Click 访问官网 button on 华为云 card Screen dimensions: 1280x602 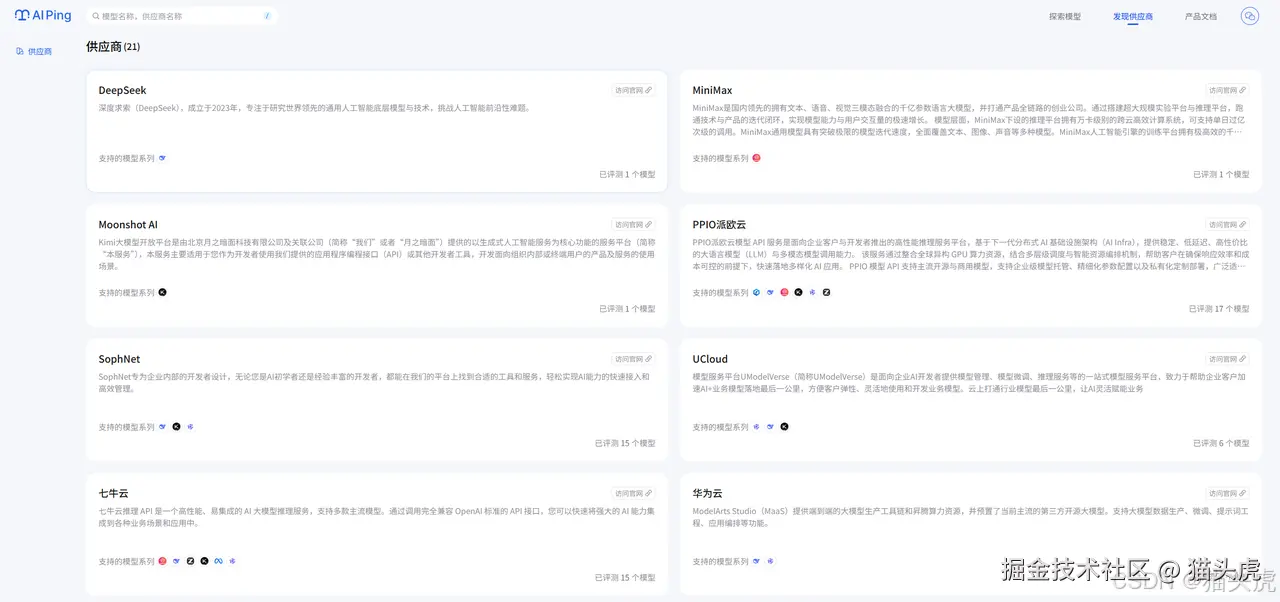[1228, 493]
